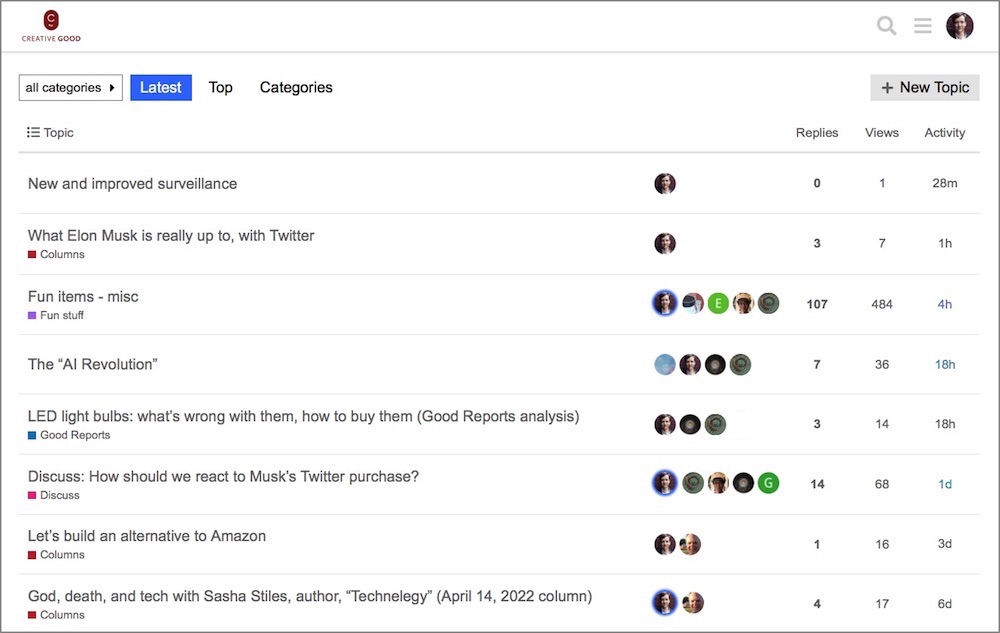
Task: Switch to the Top tab
Action: (x=221, y=87)
